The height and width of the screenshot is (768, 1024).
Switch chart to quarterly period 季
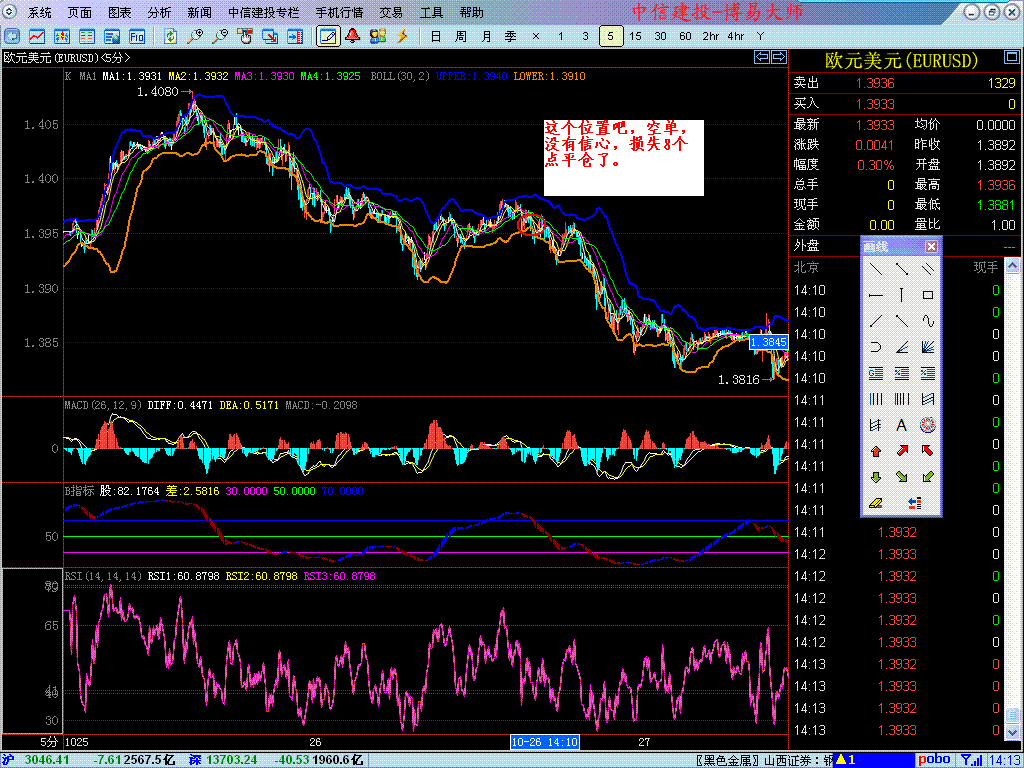511,37
